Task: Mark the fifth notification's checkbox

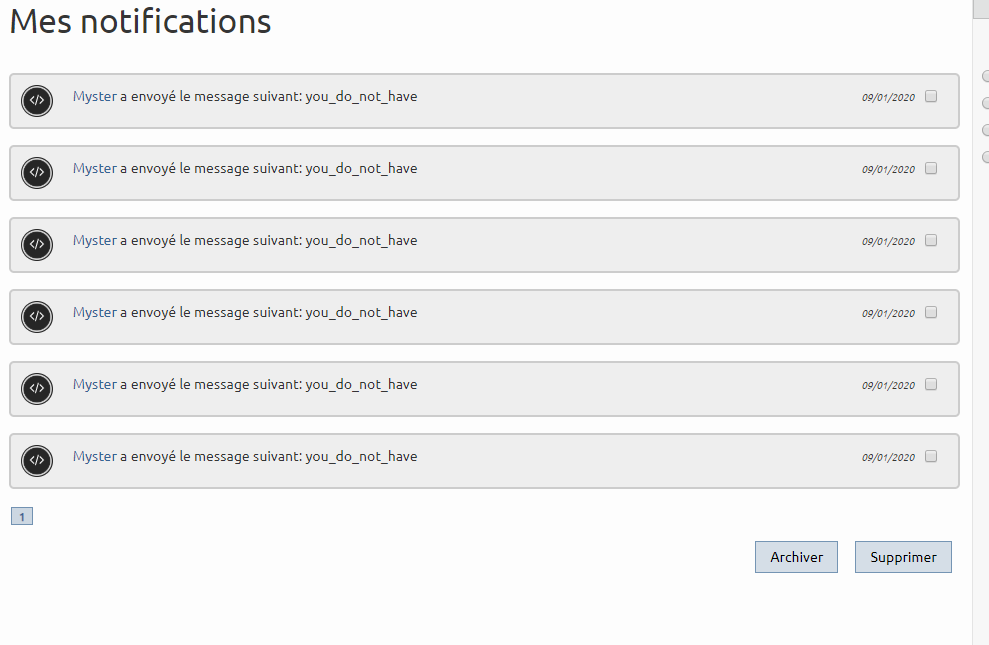Action: pyautogui.click(x=931, y=385)
